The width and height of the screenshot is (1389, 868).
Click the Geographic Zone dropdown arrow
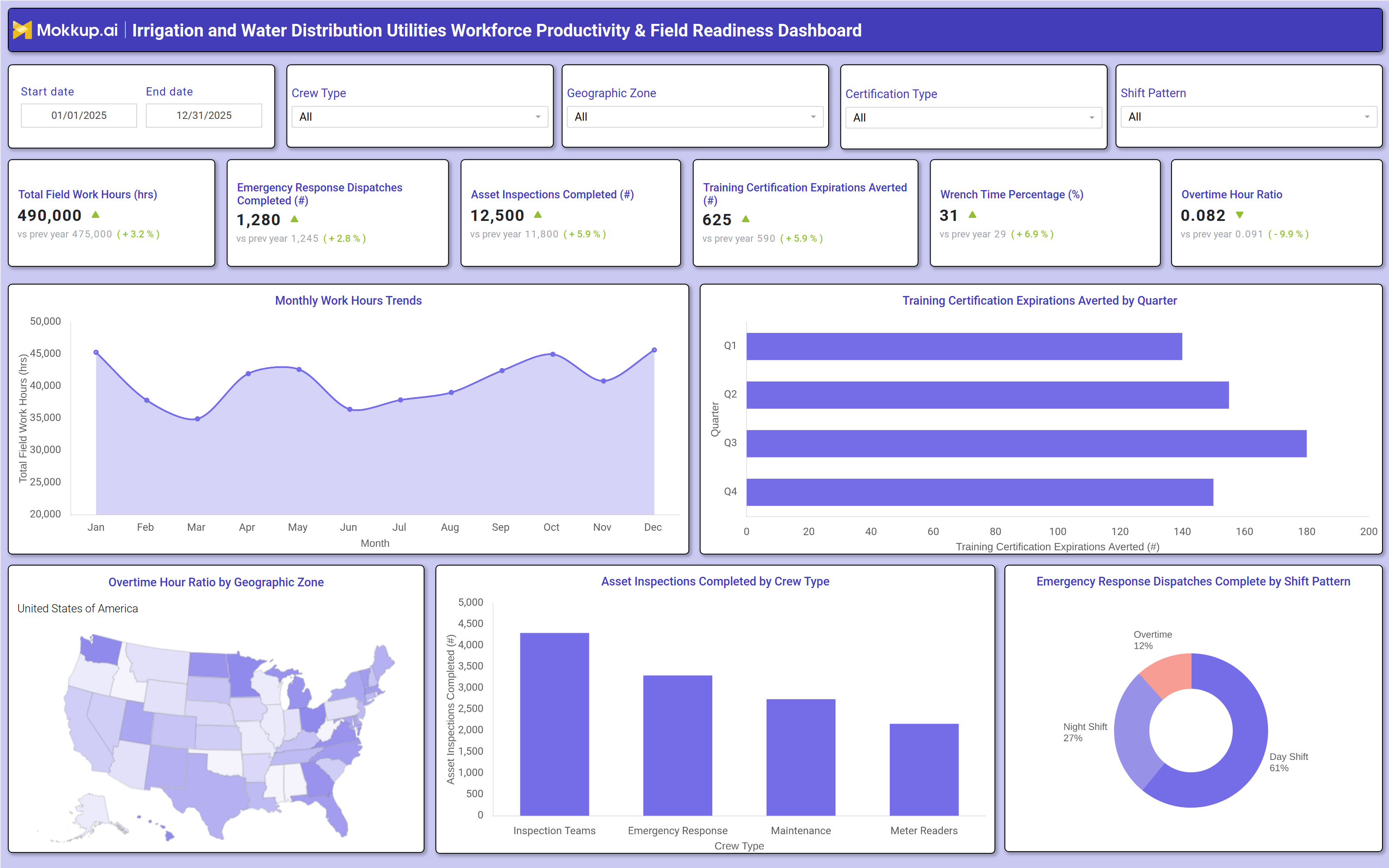pyautogui.click(x=813, y=117)
